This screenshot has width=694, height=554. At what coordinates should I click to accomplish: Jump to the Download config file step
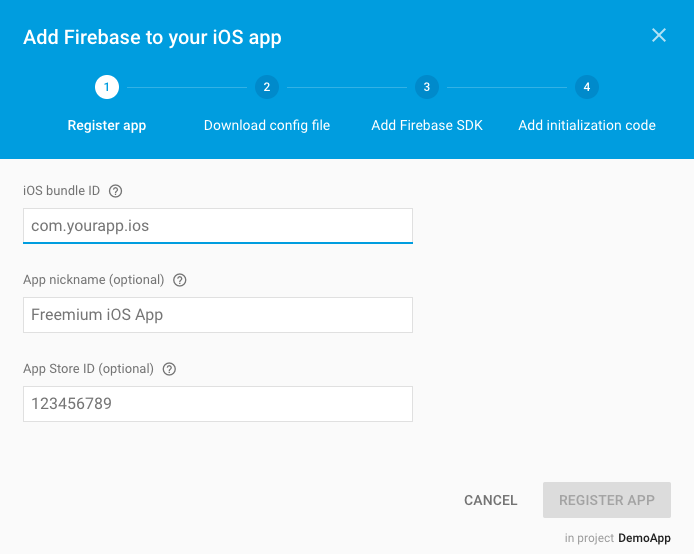pyautogui.click(x=267, y=125)
